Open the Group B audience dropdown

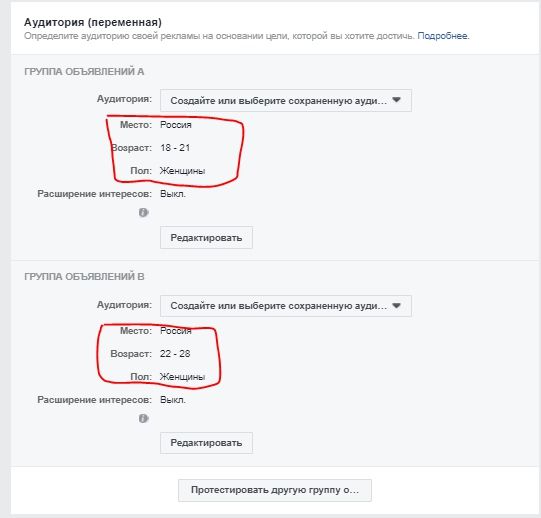pos(286,306)
